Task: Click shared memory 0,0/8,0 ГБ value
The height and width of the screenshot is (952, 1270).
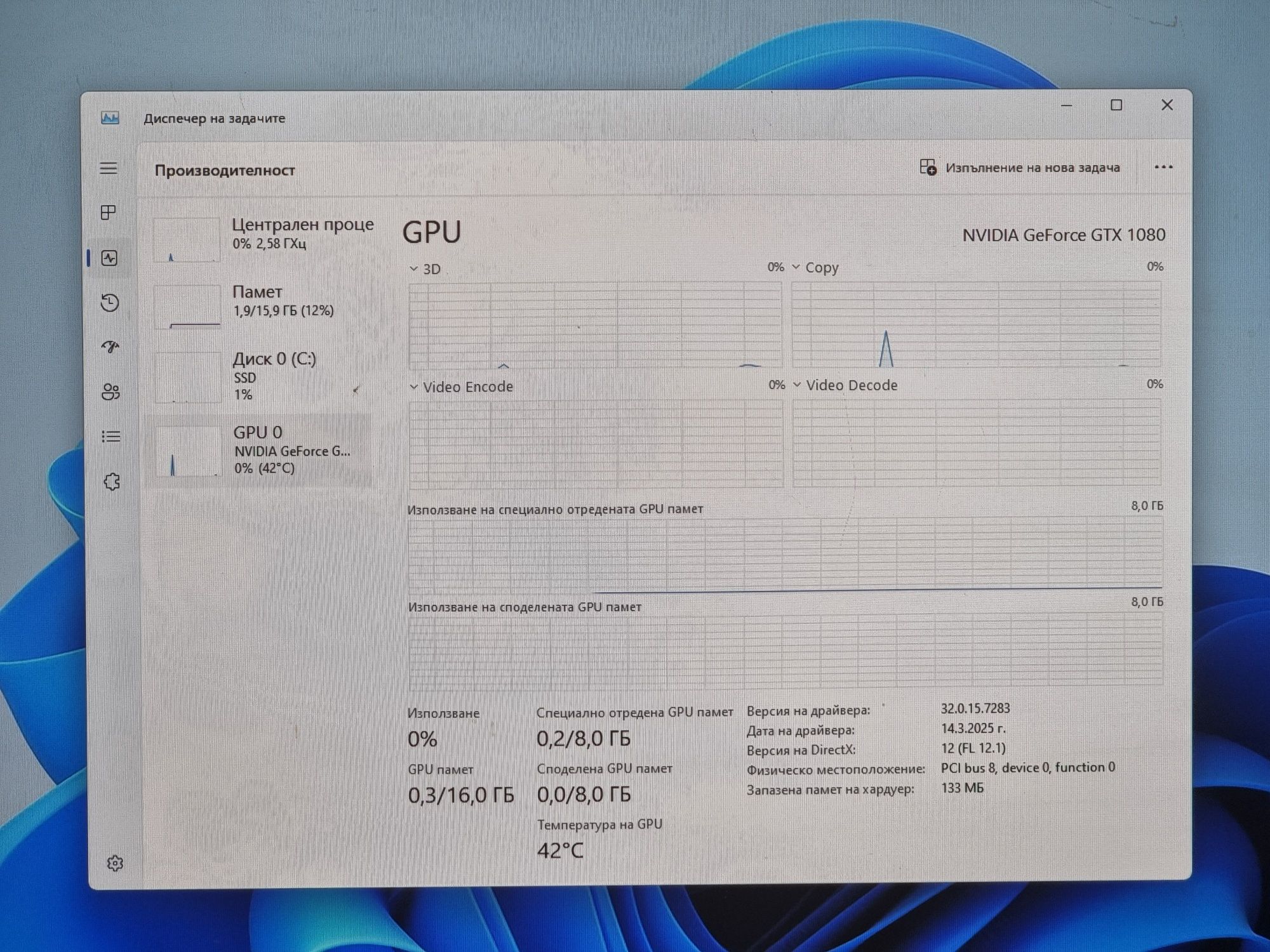Action: coord(584,794)
